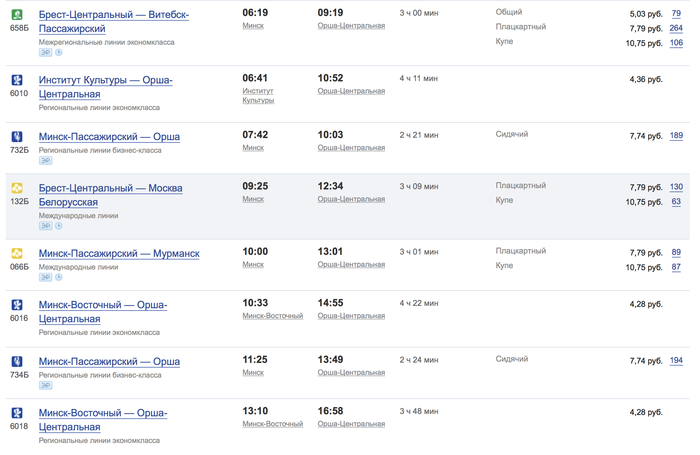Viewport: 700px width, 455px height.
Task: Click Институт Культуры departure station at 06:41
Action: click(x=258, y=96)
